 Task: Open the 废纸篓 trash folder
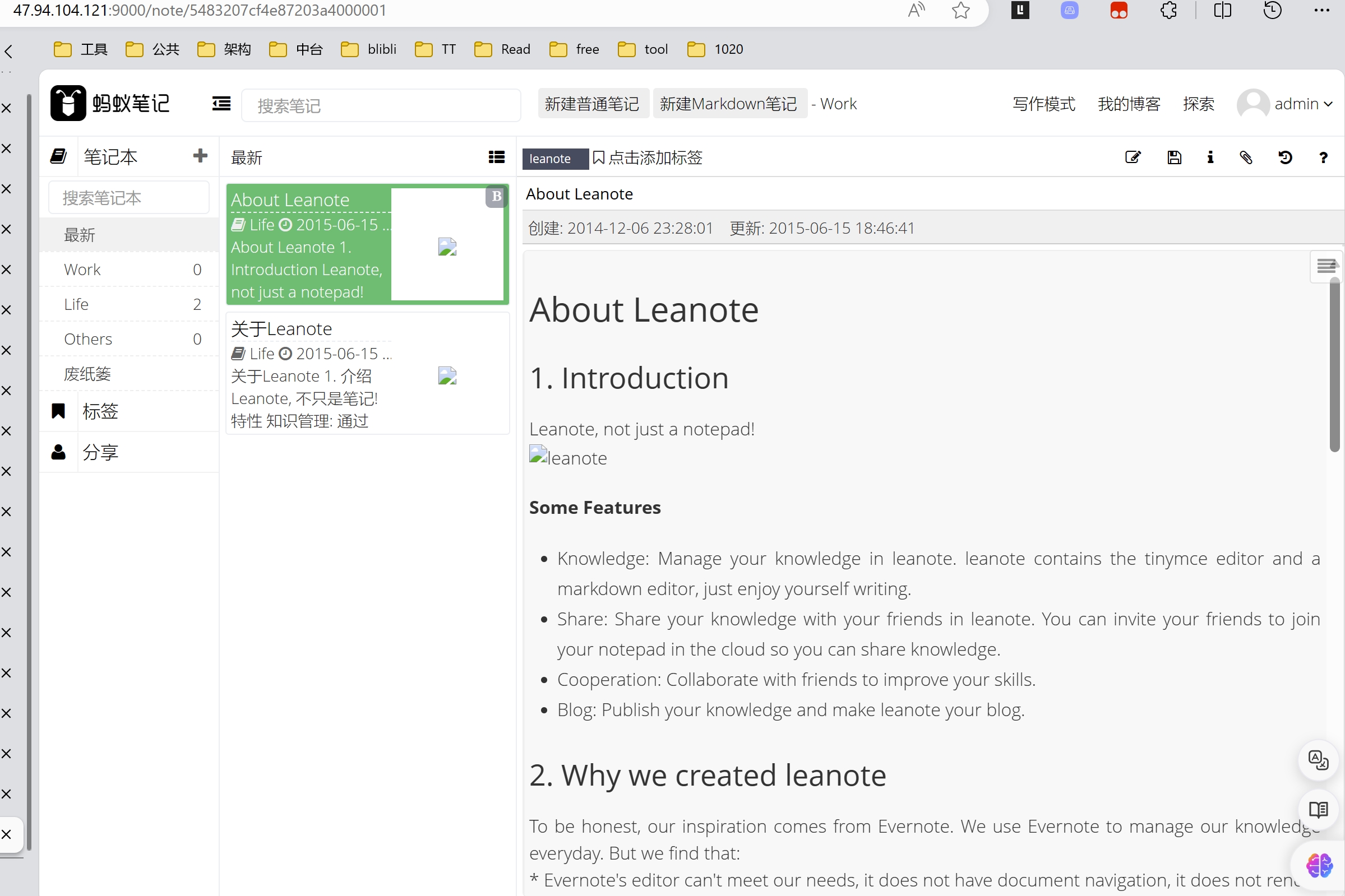pyautogui.click(x=129, y=374)
